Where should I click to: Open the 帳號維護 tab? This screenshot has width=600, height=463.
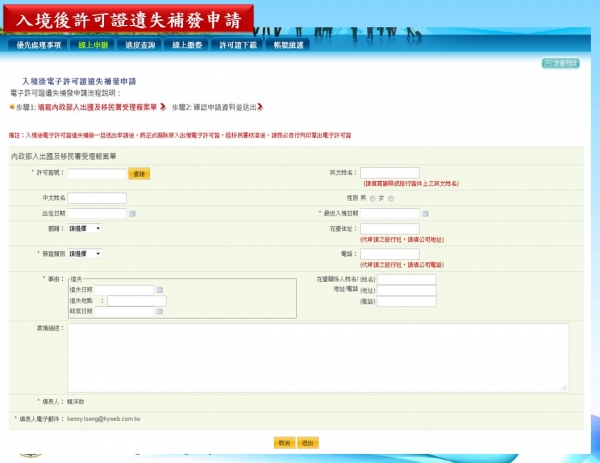coord(290,45)
